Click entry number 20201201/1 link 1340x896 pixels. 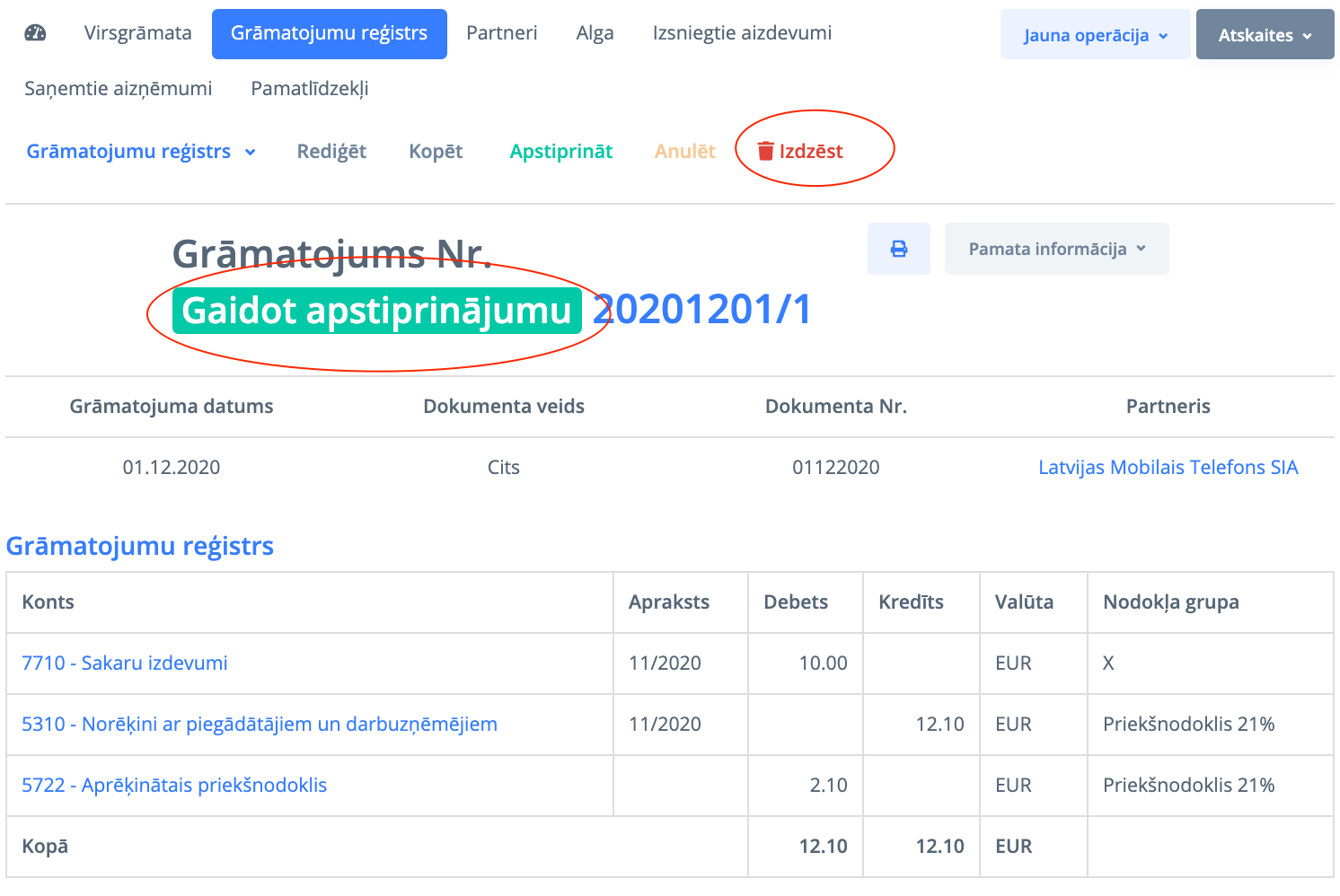click(702, 310)
